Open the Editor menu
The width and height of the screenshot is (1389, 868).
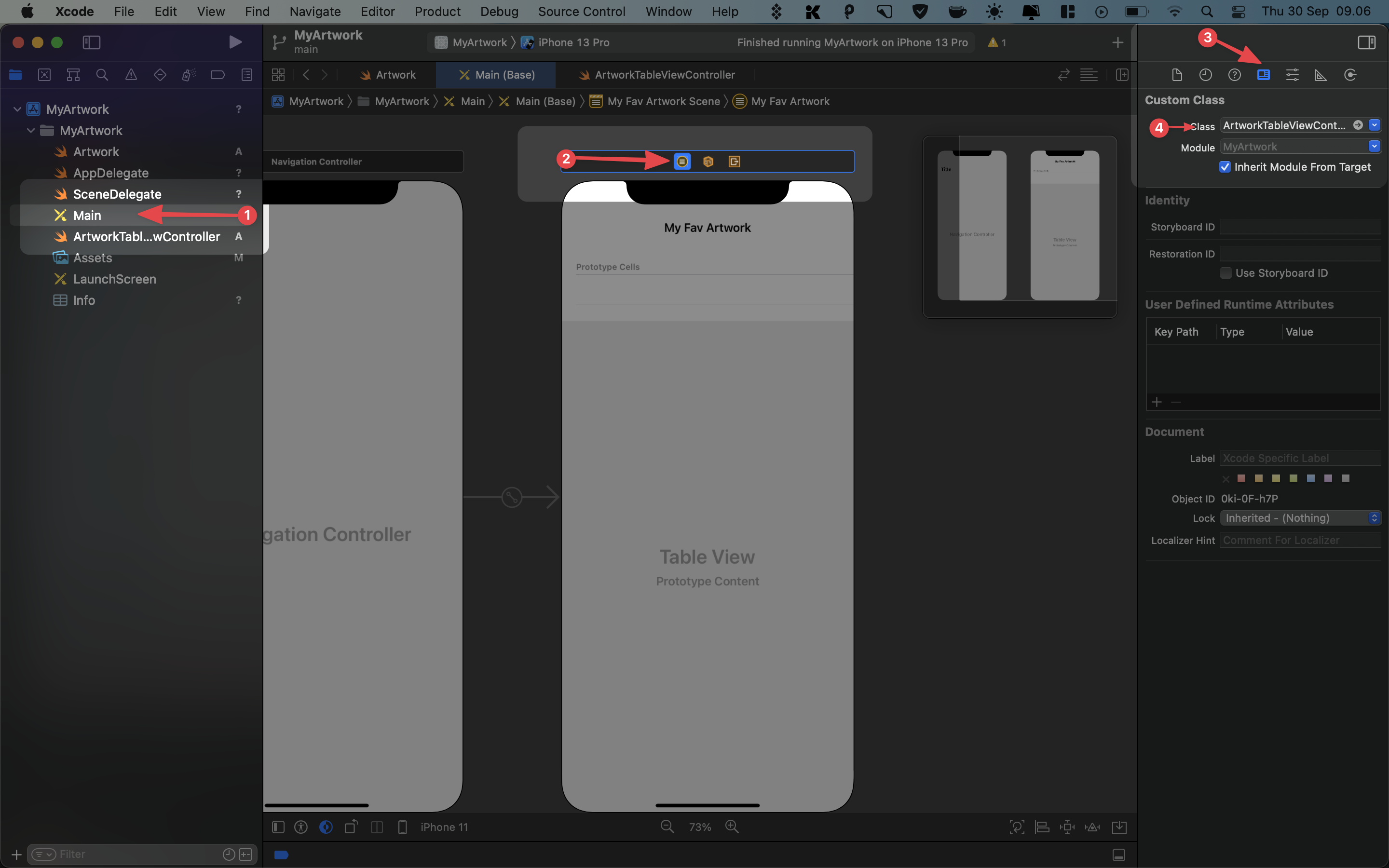click(377, 12)
